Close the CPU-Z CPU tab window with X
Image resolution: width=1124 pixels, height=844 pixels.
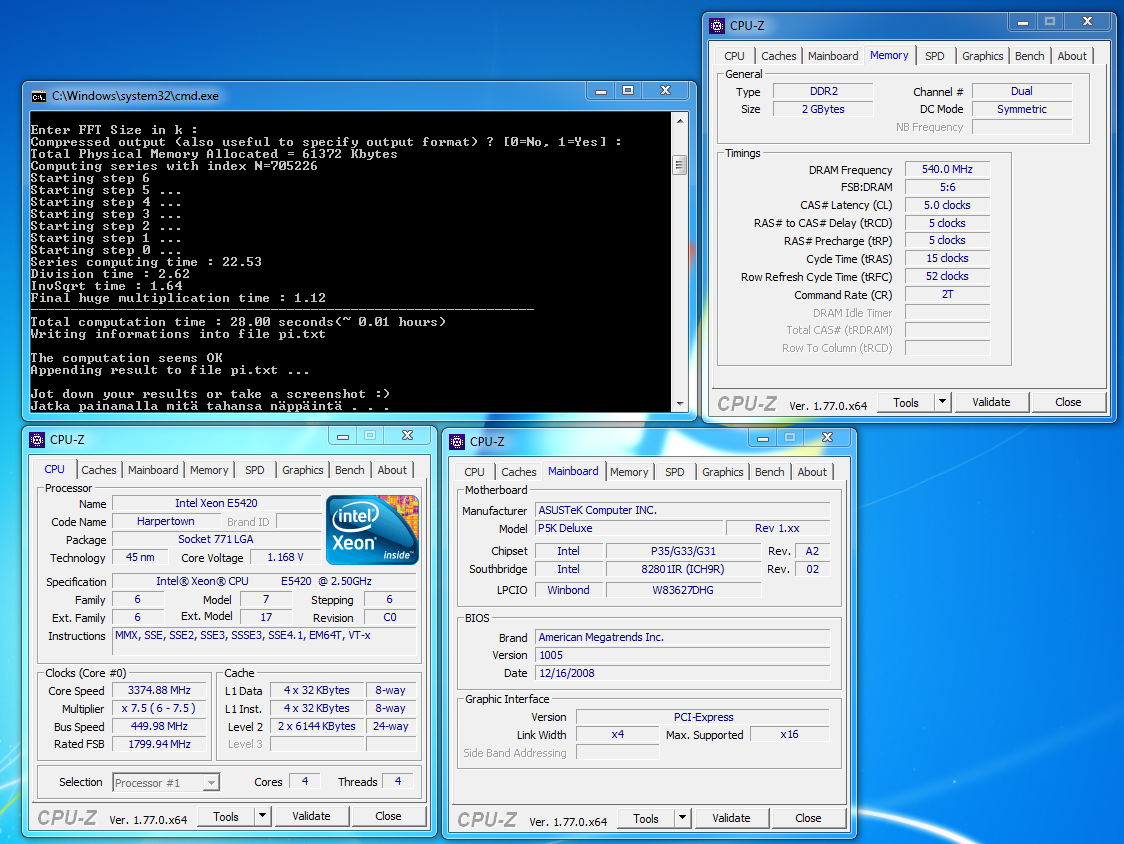(407, 436)
